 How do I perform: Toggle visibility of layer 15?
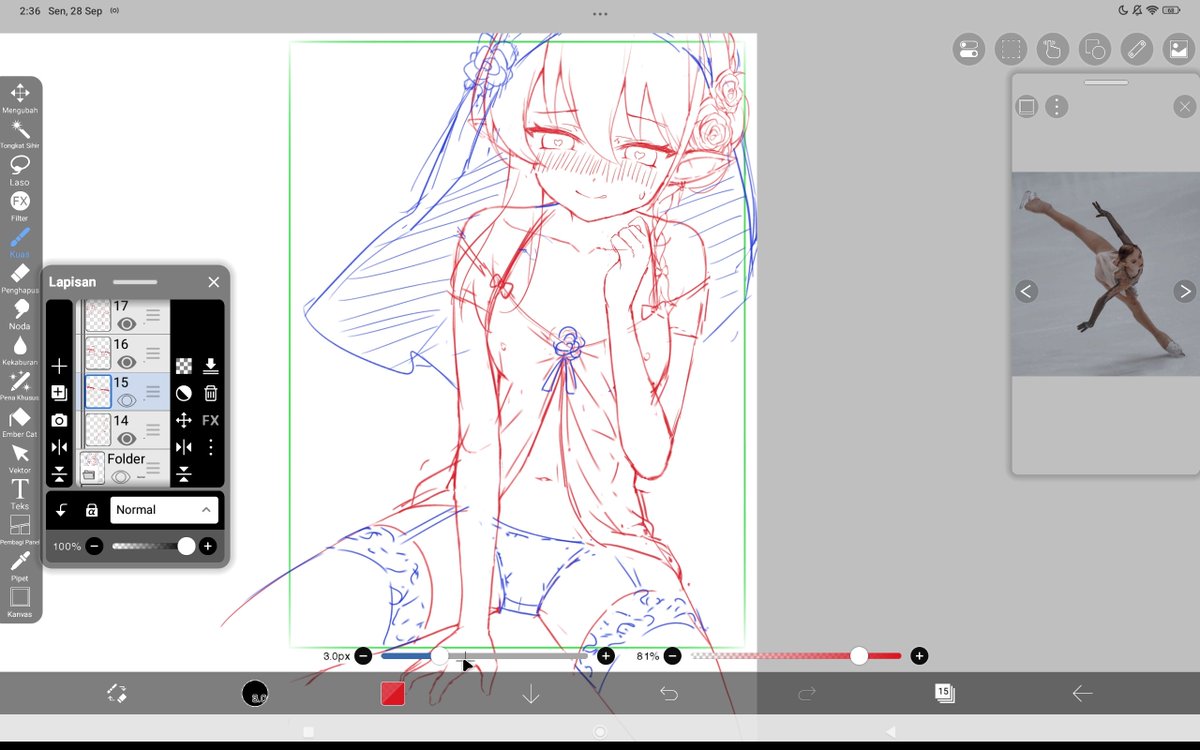[126, 400]
